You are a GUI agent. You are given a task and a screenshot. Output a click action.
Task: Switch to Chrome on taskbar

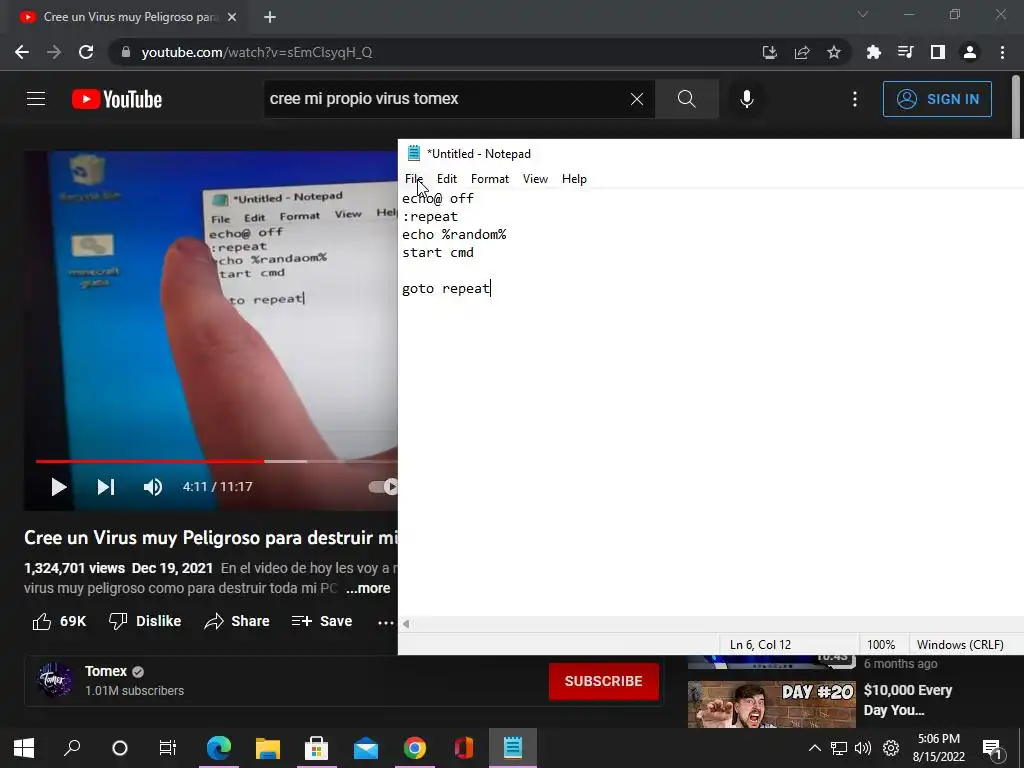415,748
